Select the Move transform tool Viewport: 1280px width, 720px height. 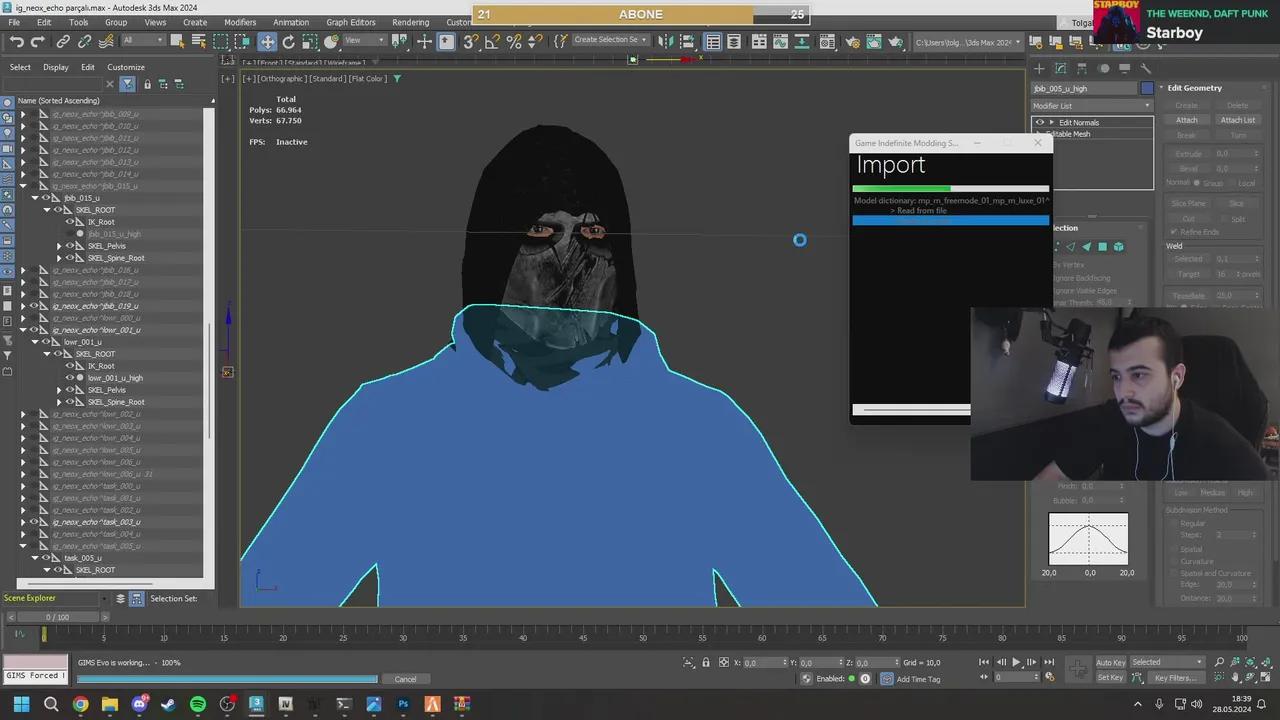coord(267,41)
